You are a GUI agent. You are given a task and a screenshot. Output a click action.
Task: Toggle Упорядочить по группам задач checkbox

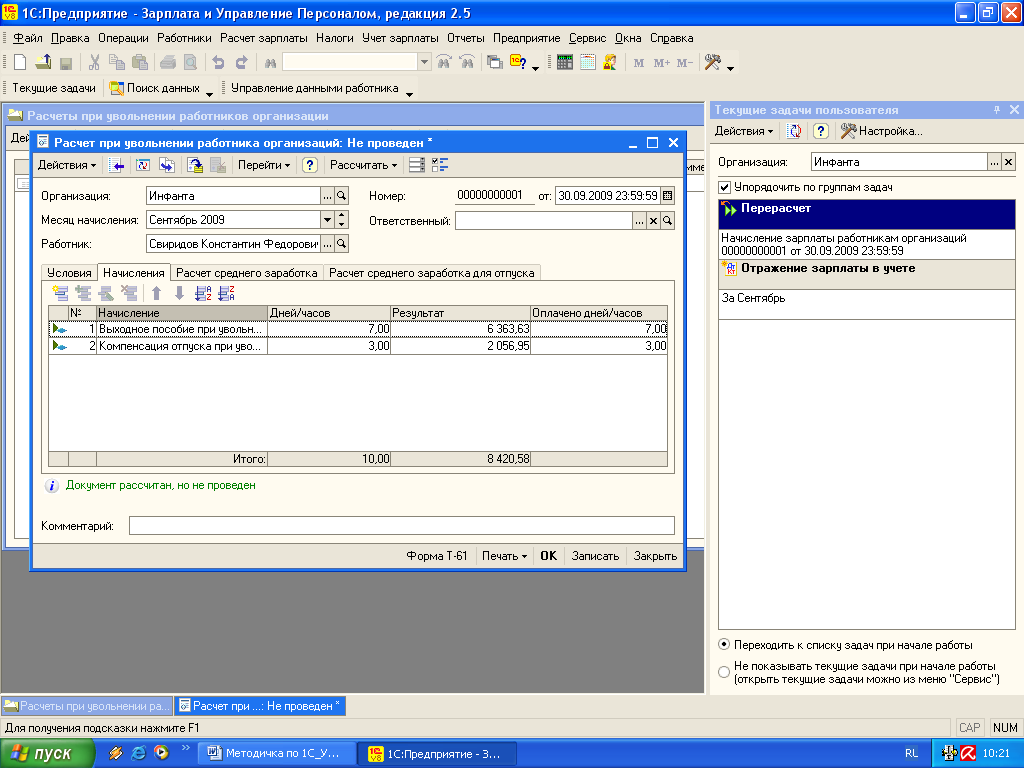point(724,187)
